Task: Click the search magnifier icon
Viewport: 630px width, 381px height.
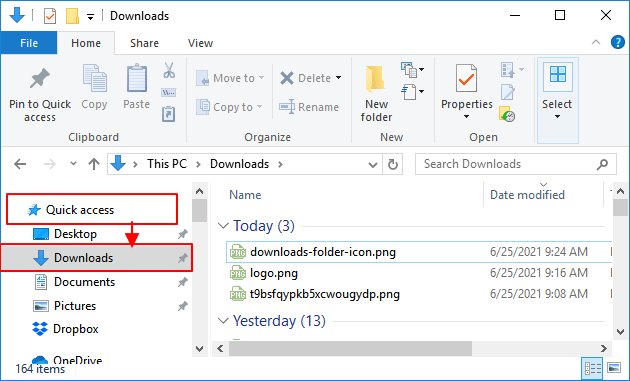Action: click(602, 164)
